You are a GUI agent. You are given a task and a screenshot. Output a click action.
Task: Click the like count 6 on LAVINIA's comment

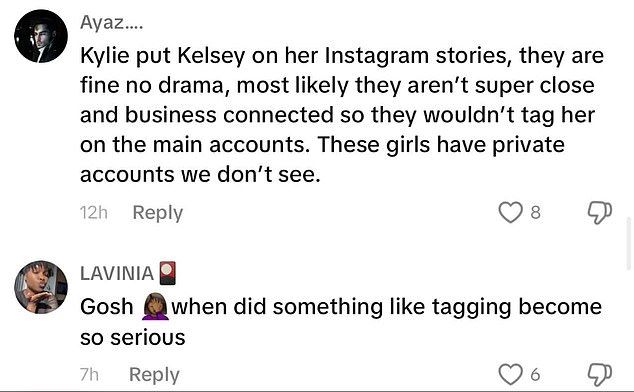(535, 375)
